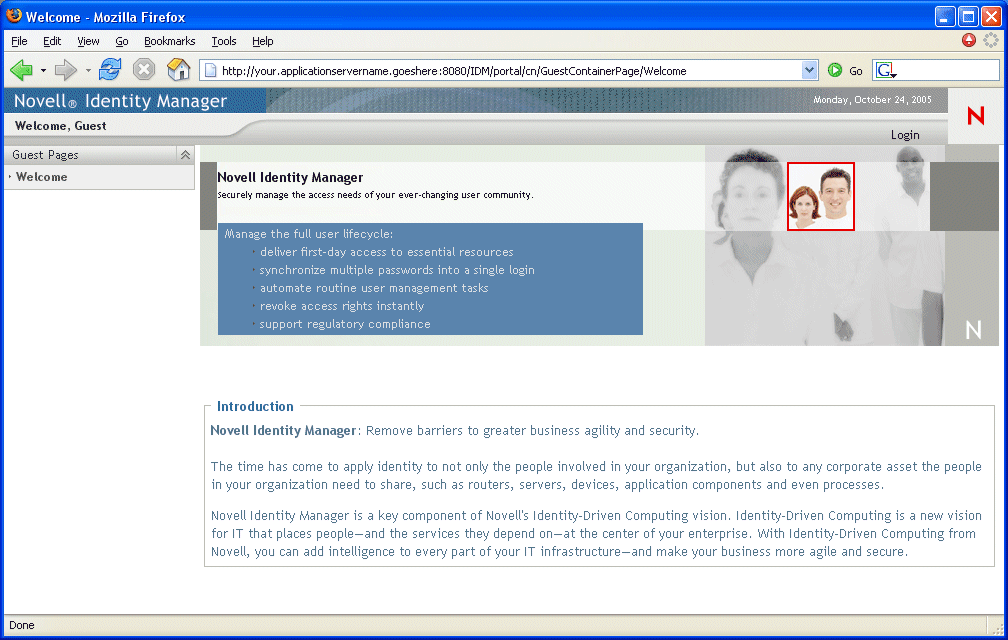Collapse the Guest Pages panel
Viewport: 1008px width, 640px height.
click(185, 155)
